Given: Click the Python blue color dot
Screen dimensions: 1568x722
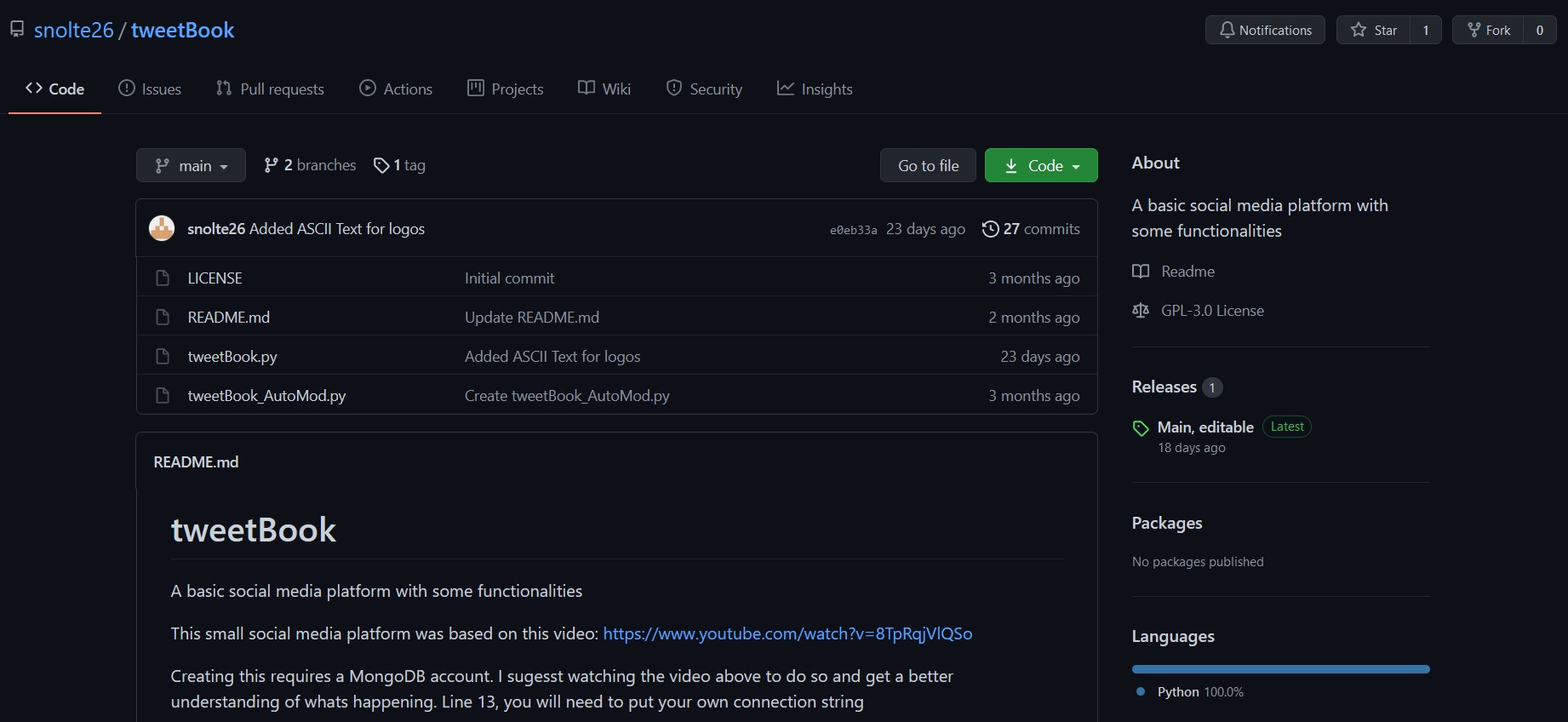Looking at the screenshot, I should (1141, 691).
